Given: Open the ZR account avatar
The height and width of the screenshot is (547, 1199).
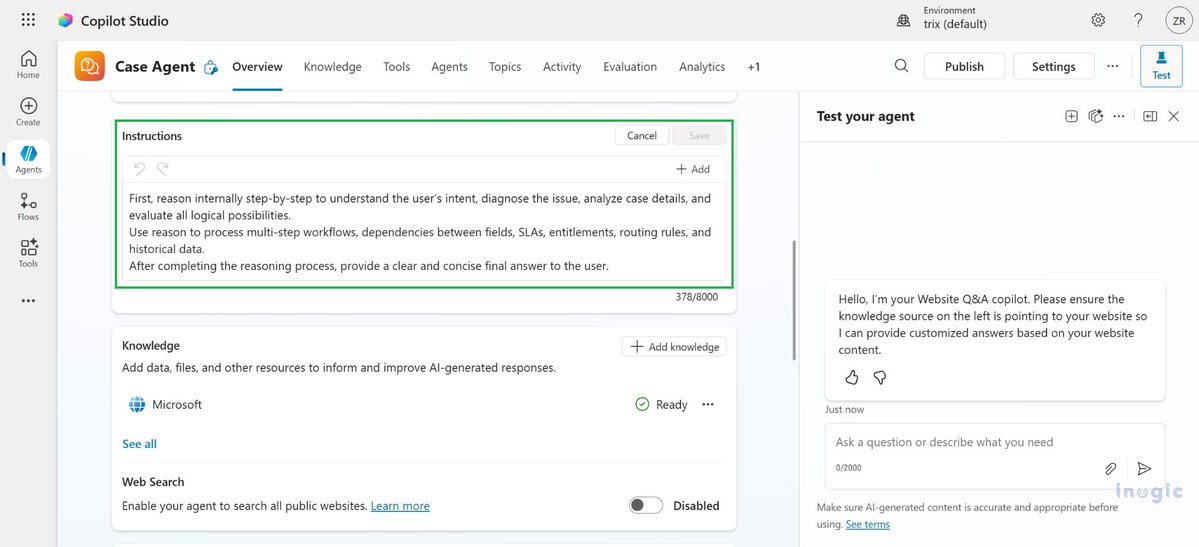Looking at the screenshot, I should [x=1178, y=21].
